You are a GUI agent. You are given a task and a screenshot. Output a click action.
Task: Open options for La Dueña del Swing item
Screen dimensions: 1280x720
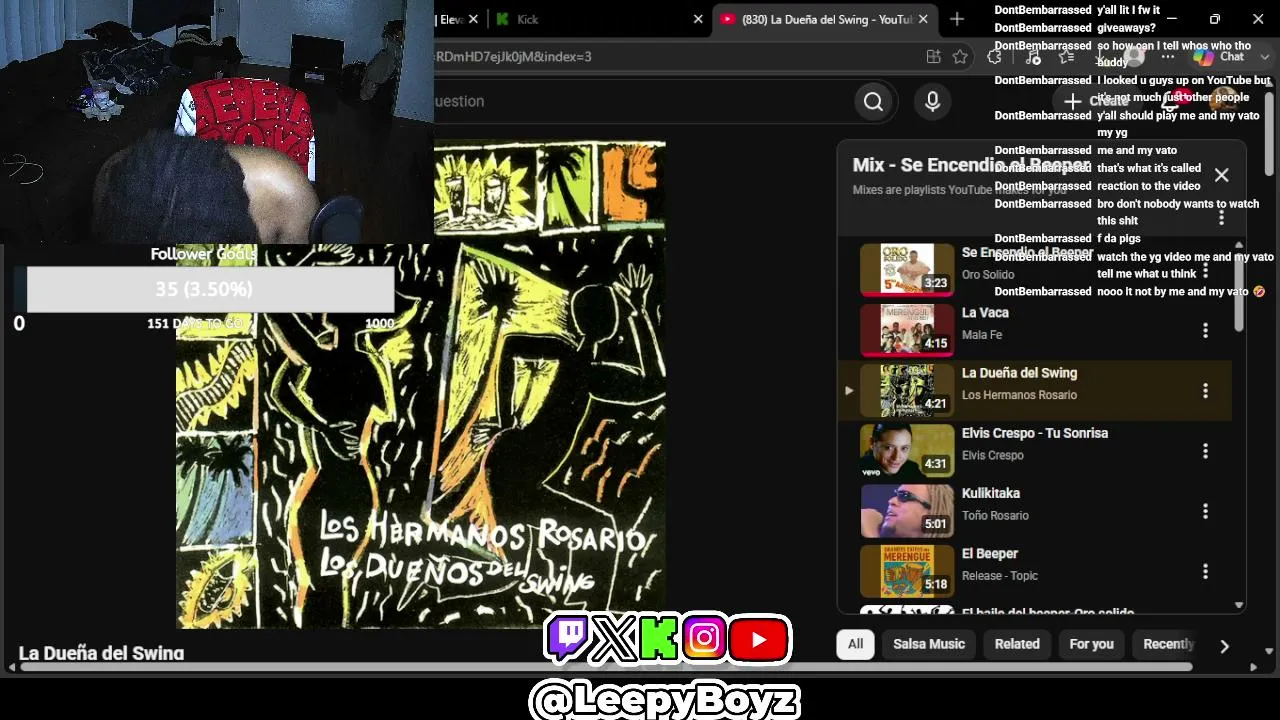tap(1205, 390)
